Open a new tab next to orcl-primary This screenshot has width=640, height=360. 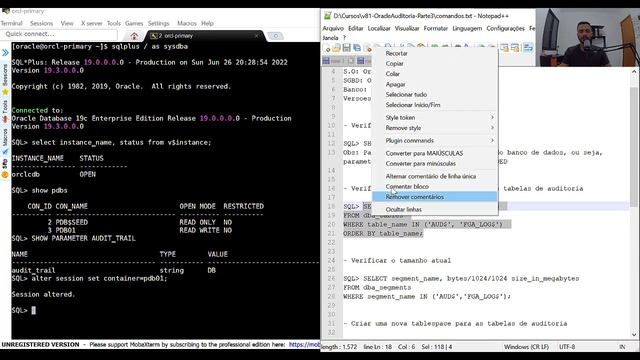pos(276,36)
